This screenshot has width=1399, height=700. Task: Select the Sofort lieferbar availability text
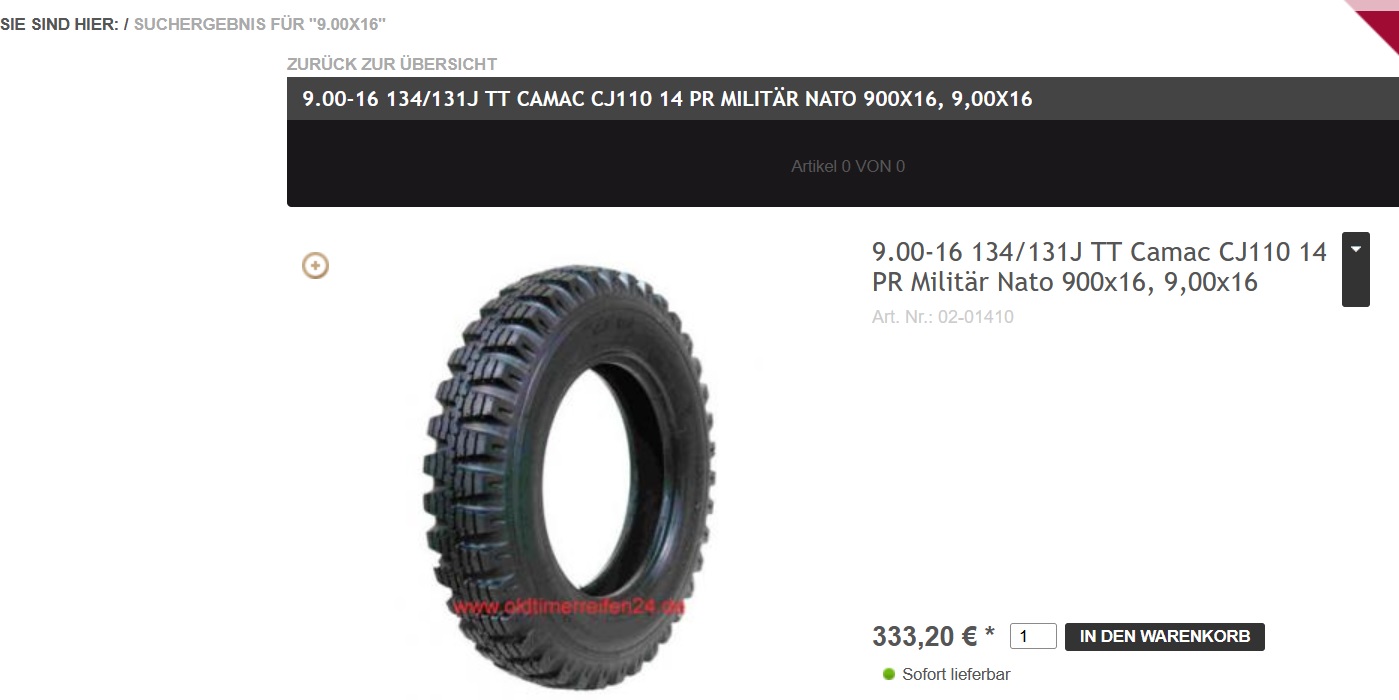point(956,674)
